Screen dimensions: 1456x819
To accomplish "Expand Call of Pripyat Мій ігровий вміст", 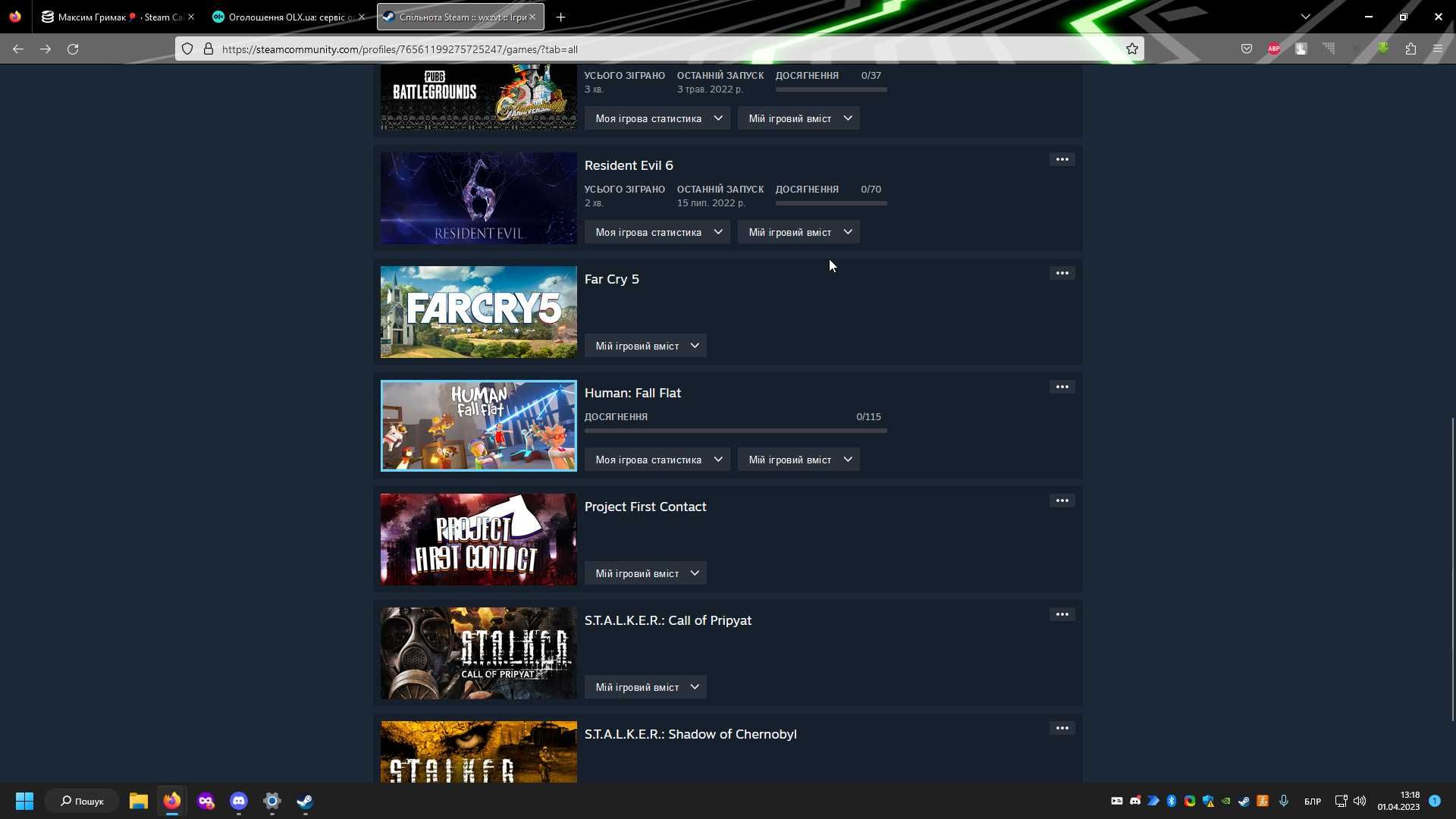I will tap(645, 687).
